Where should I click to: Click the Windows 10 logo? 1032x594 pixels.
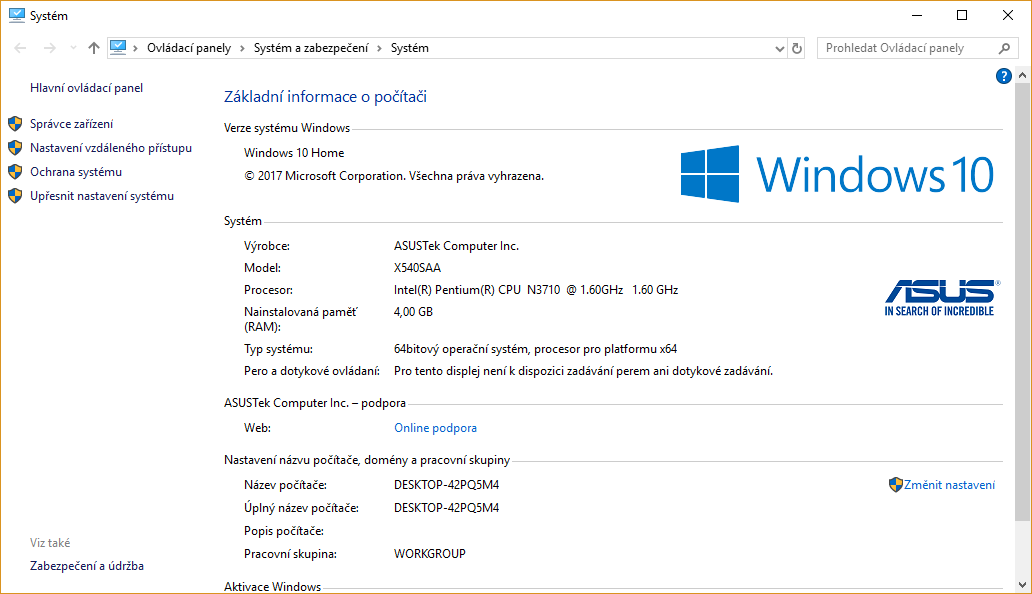pyautogui.click(x=837, y=174)
